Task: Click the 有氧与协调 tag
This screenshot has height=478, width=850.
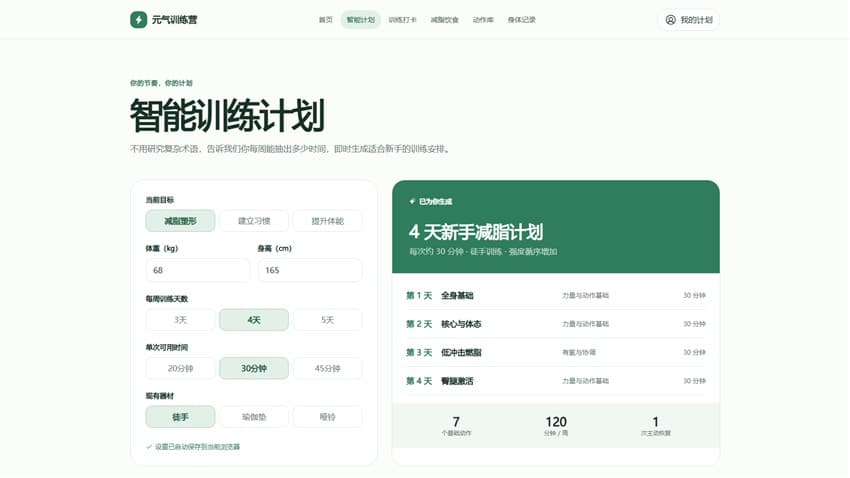Action: pyautogui.click(x=579, y=352)
